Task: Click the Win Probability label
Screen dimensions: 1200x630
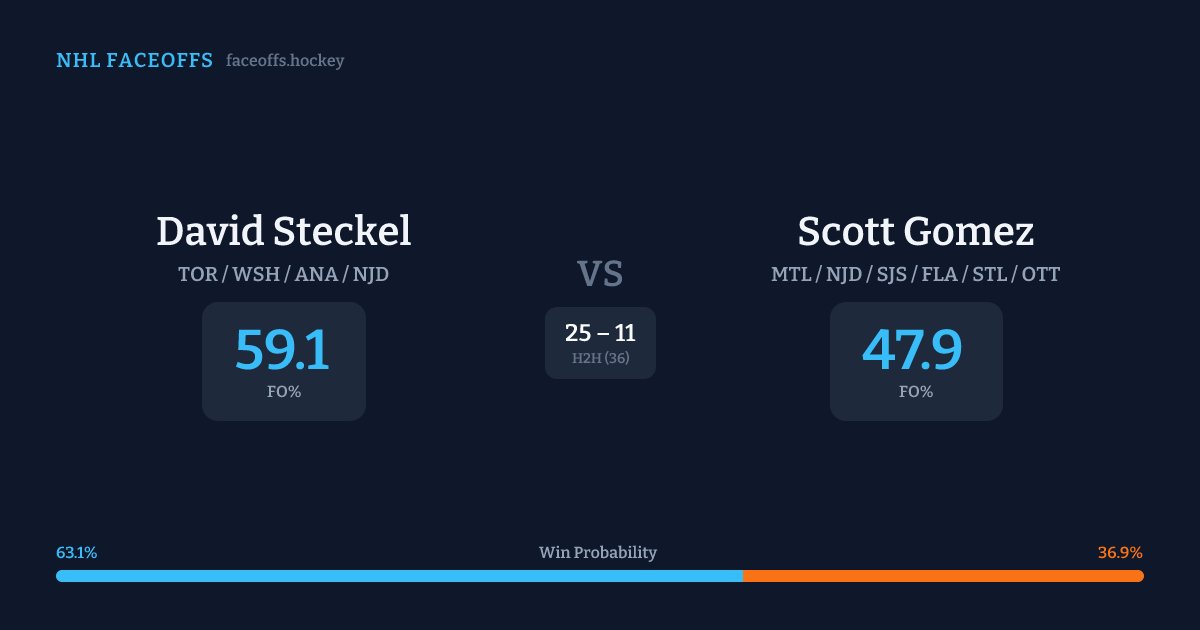Action: point(598,553)
